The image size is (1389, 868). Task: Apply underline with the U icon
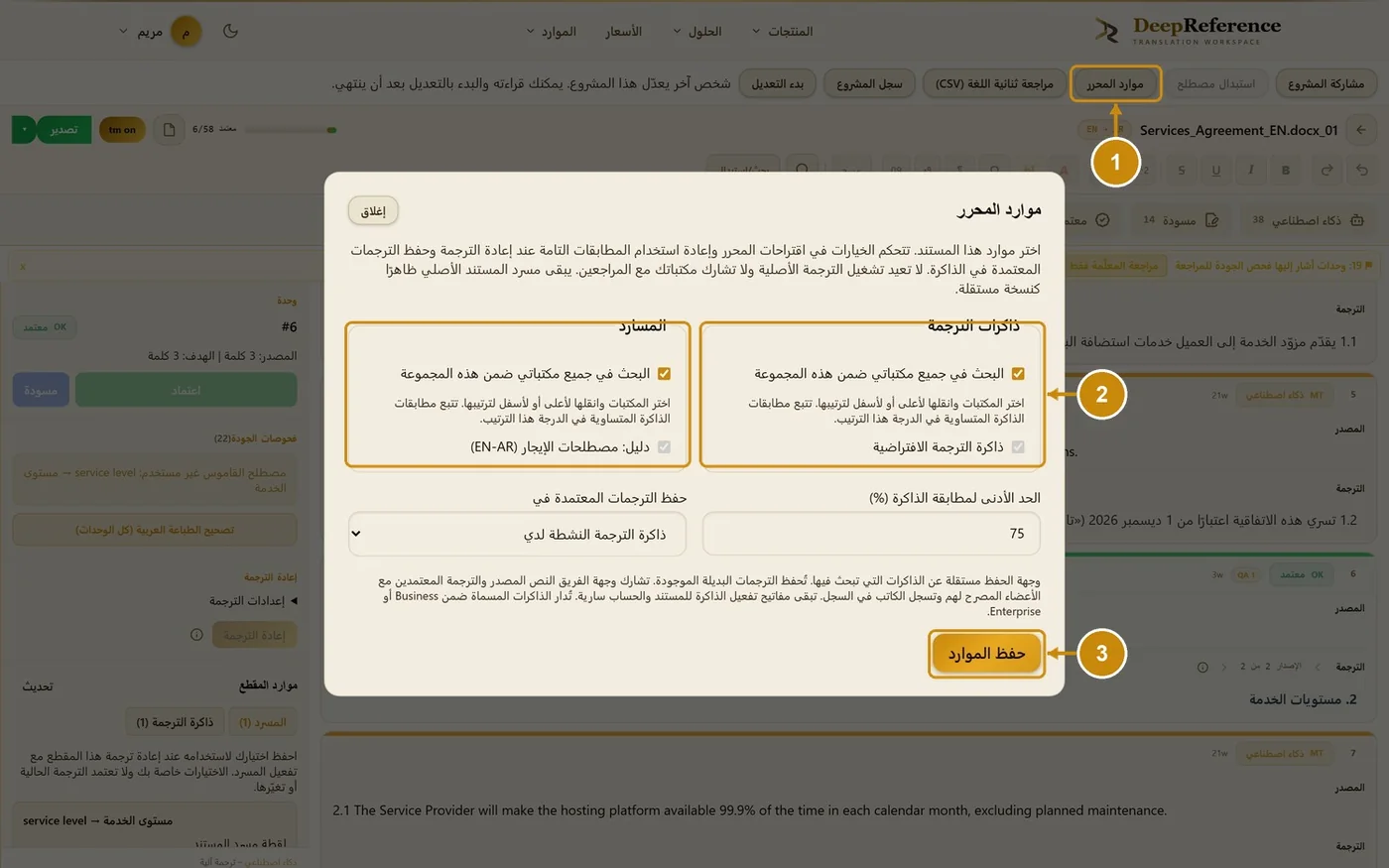[1215, 170]
